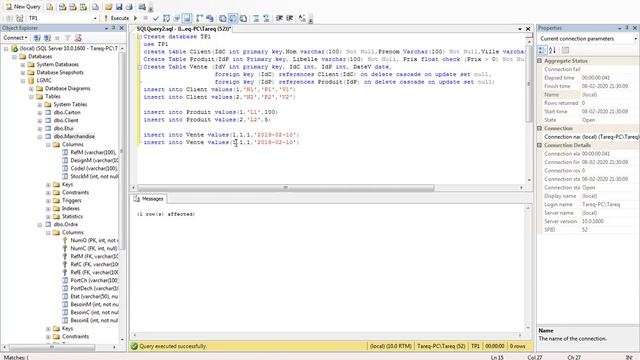
Task: Expand the Database Snapshots folder
Action: pos(23,72)
